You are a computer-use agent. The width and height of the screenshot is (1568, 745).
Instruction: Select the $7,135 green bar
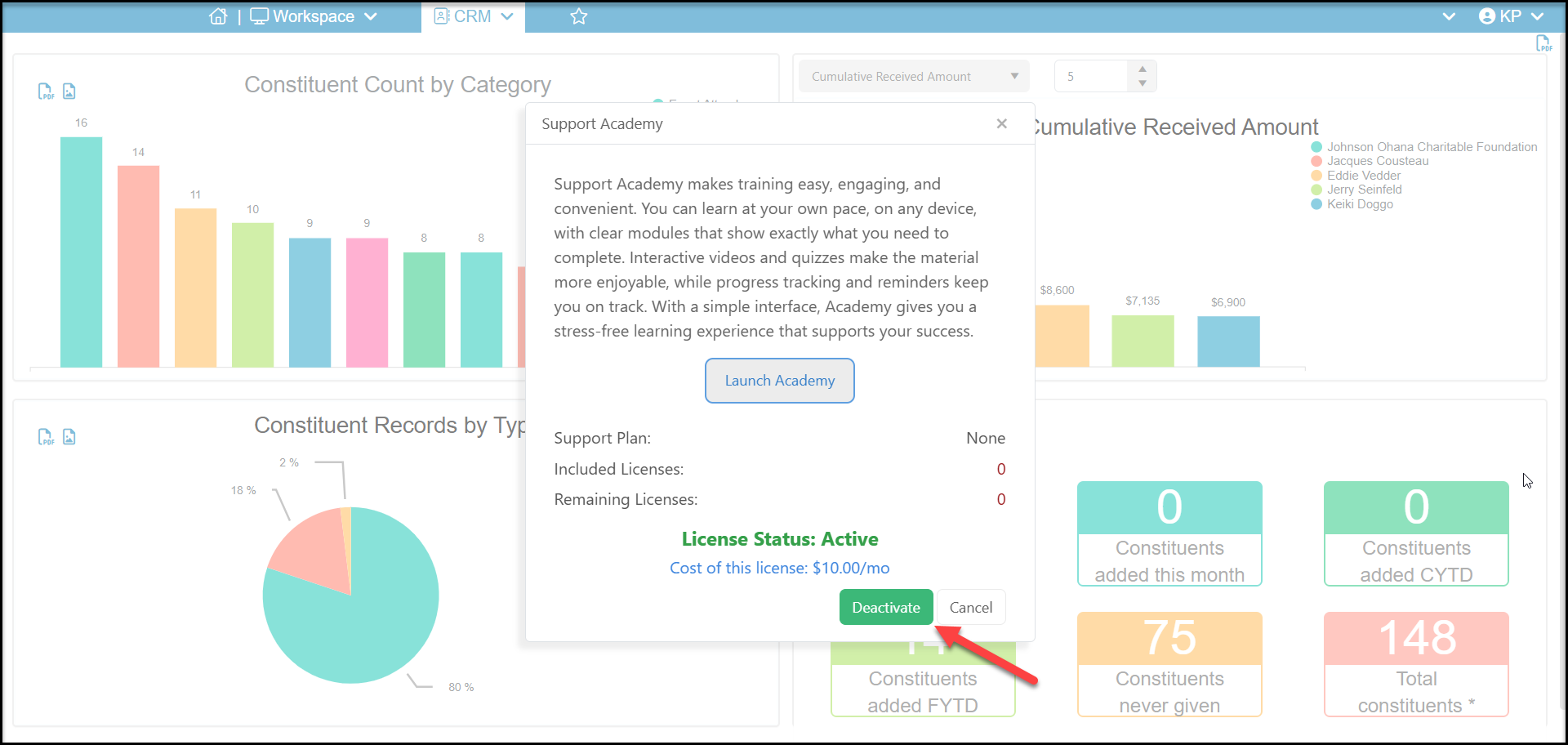[x=1143, y=341]
